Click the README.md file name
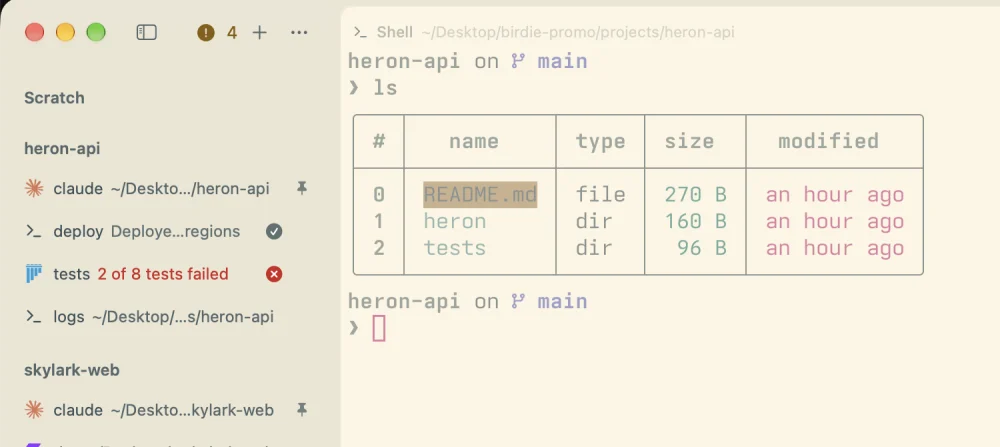Viewport: 1000px width, 447px height. [x=480, y=194]
